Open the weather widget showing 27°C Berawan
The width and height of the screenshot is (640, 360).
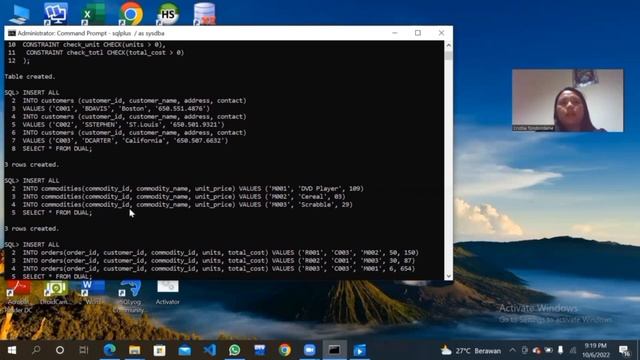(471, 351)
